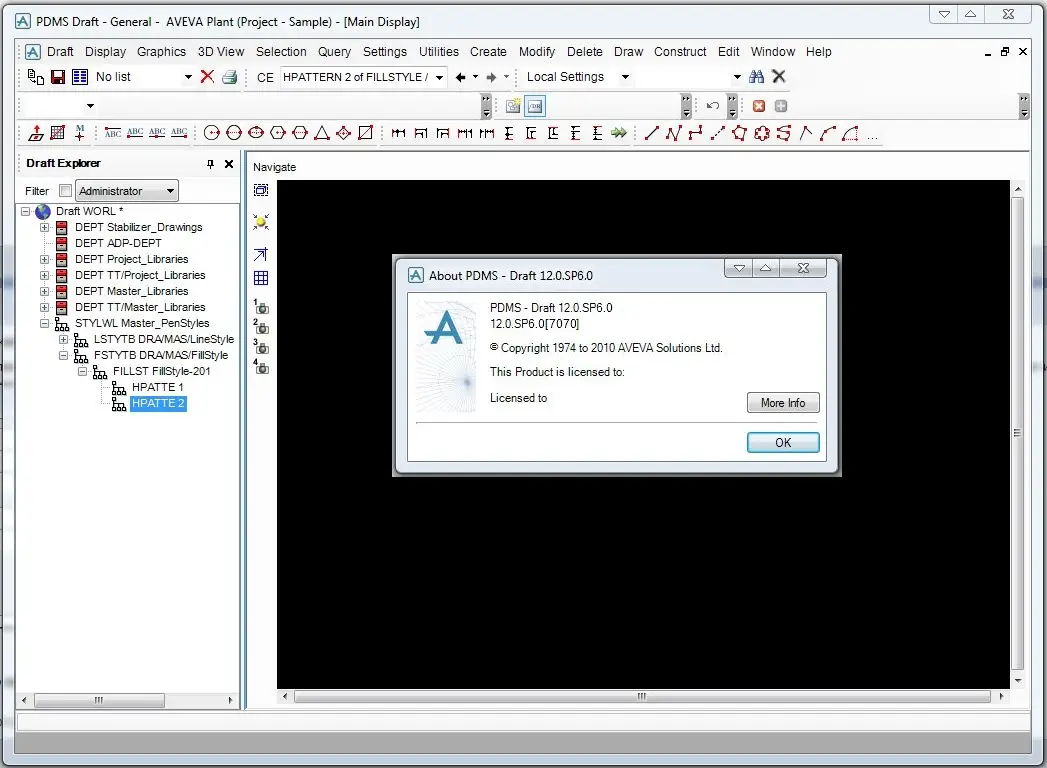
Task: Open the Draft menu
Action: 60,51
